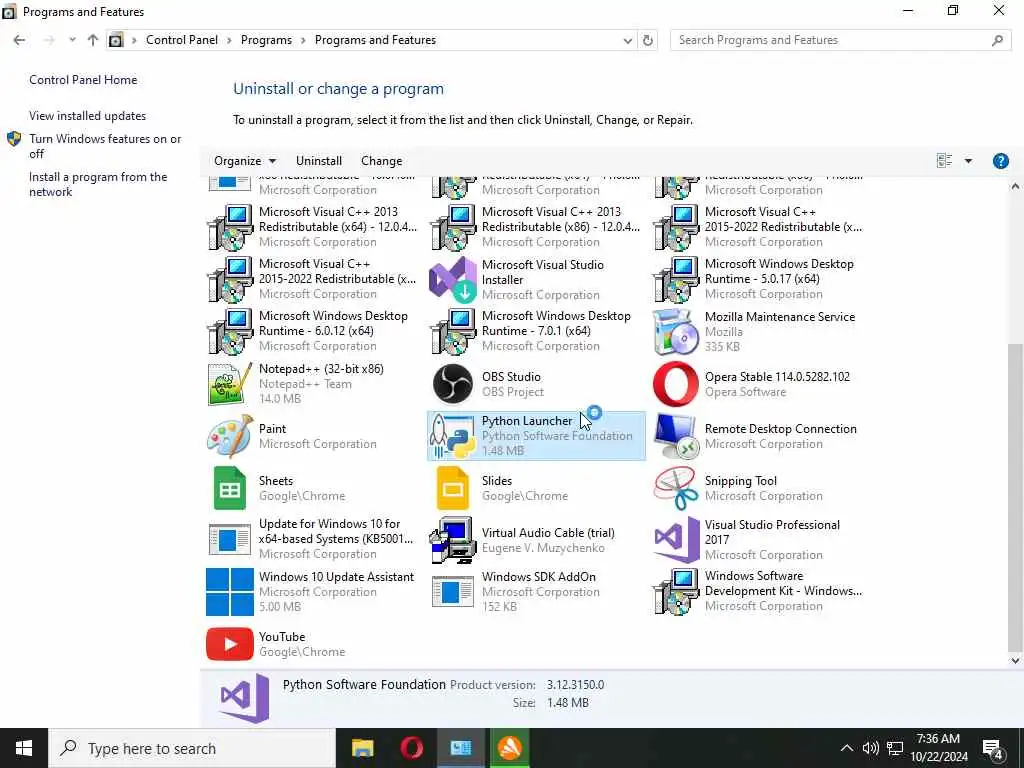Select Microsoft Windows Desktop Runtime - 7.0.1 (x64)
The width and height of the screenshot is (1024, 768).
[x=536, y=331]
